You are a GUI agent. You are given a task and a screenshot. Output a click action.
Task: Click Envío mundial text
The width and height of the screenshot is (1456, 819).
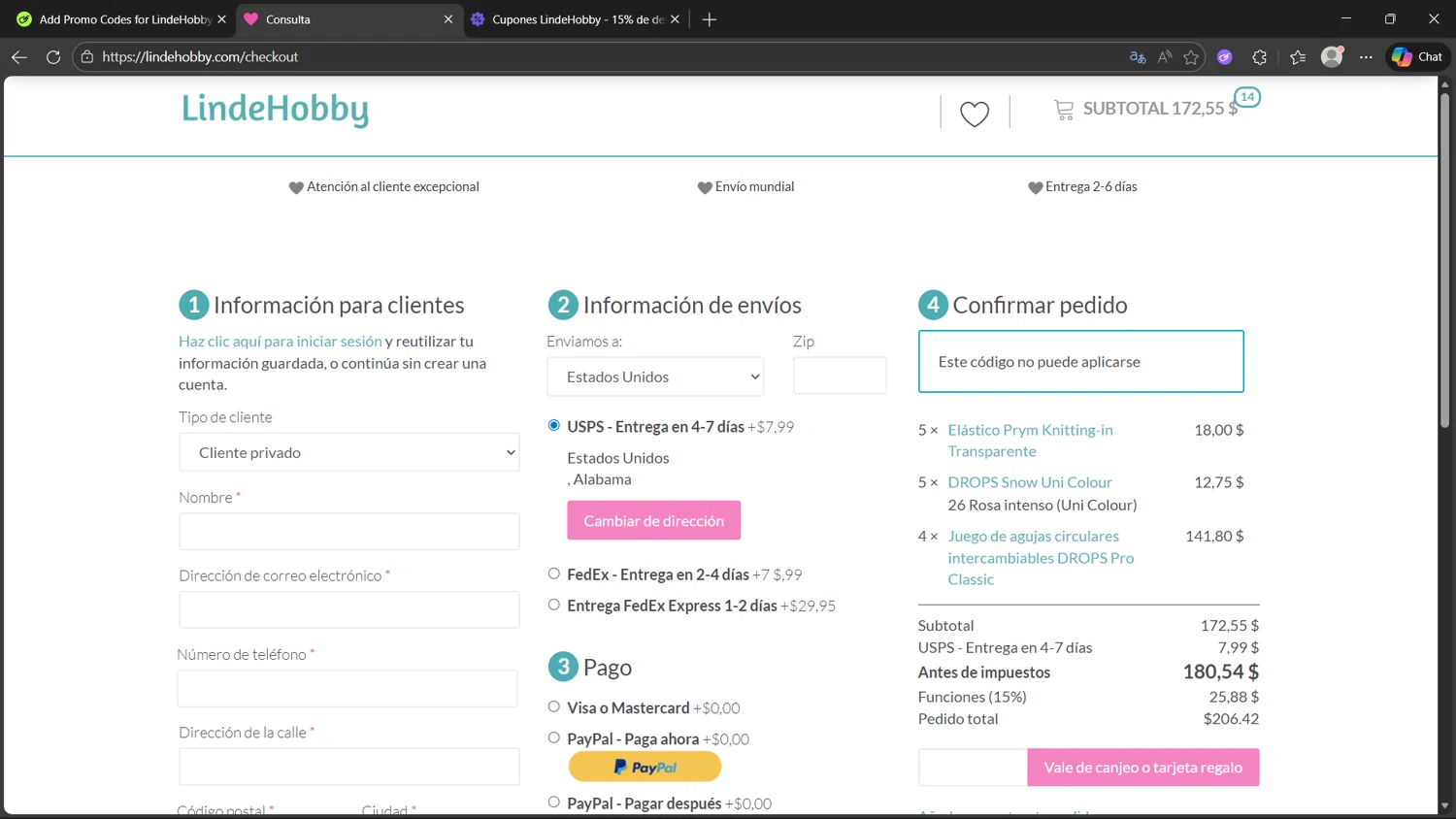(754, 186)
